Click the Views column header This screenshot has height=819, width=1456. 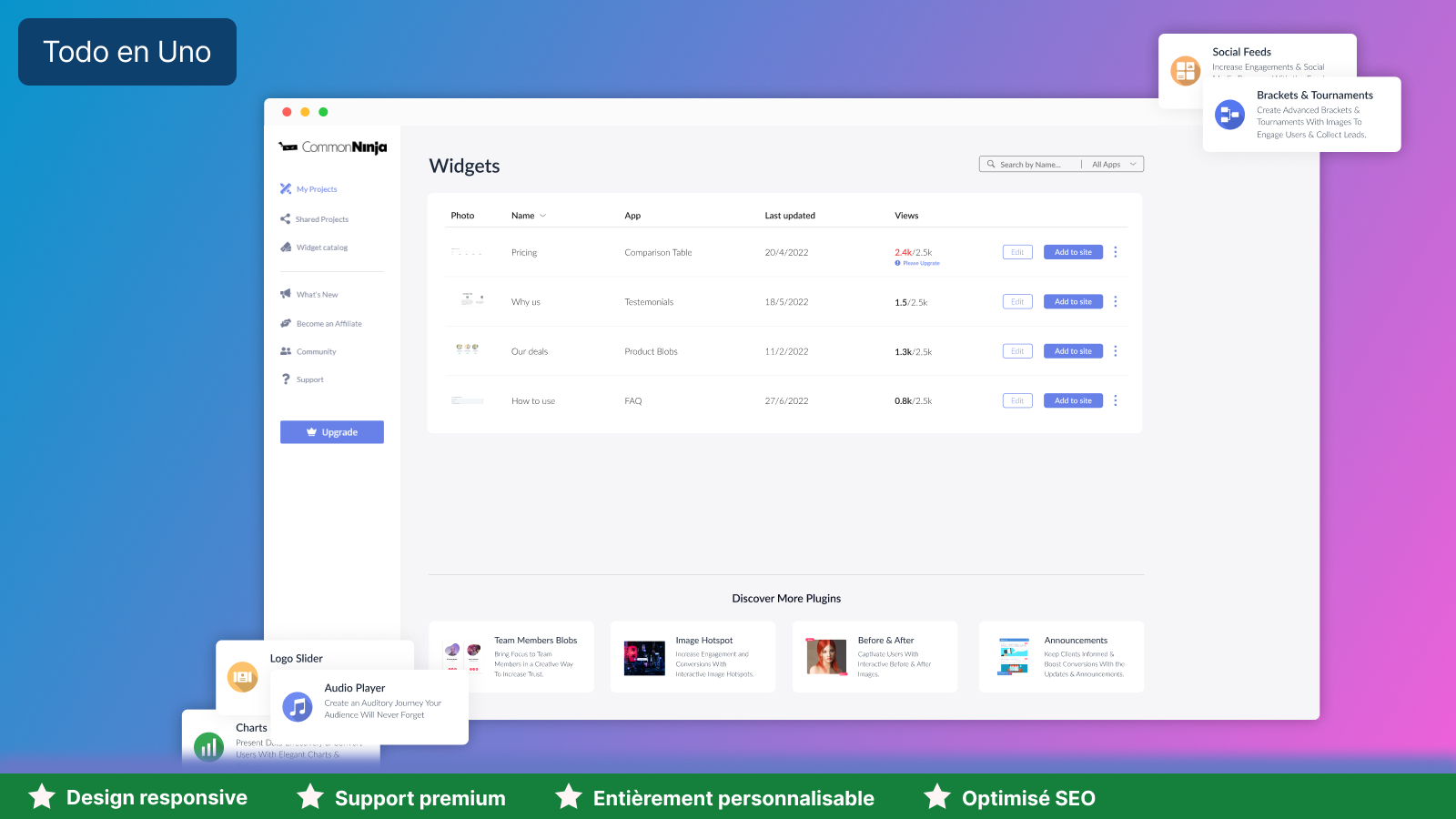coord(906,216)
